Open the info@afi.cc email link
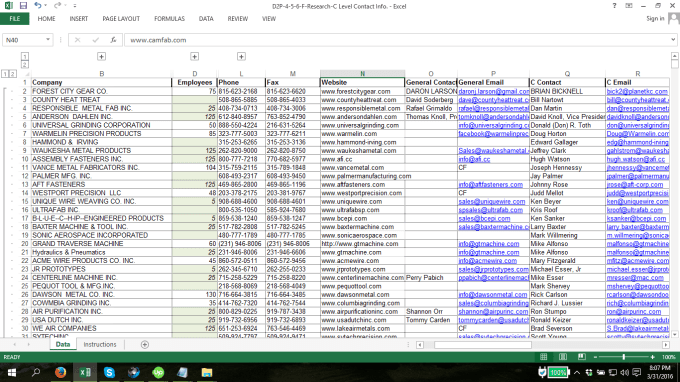The height and width of the screenshot is (382, 680). [474, 159]
